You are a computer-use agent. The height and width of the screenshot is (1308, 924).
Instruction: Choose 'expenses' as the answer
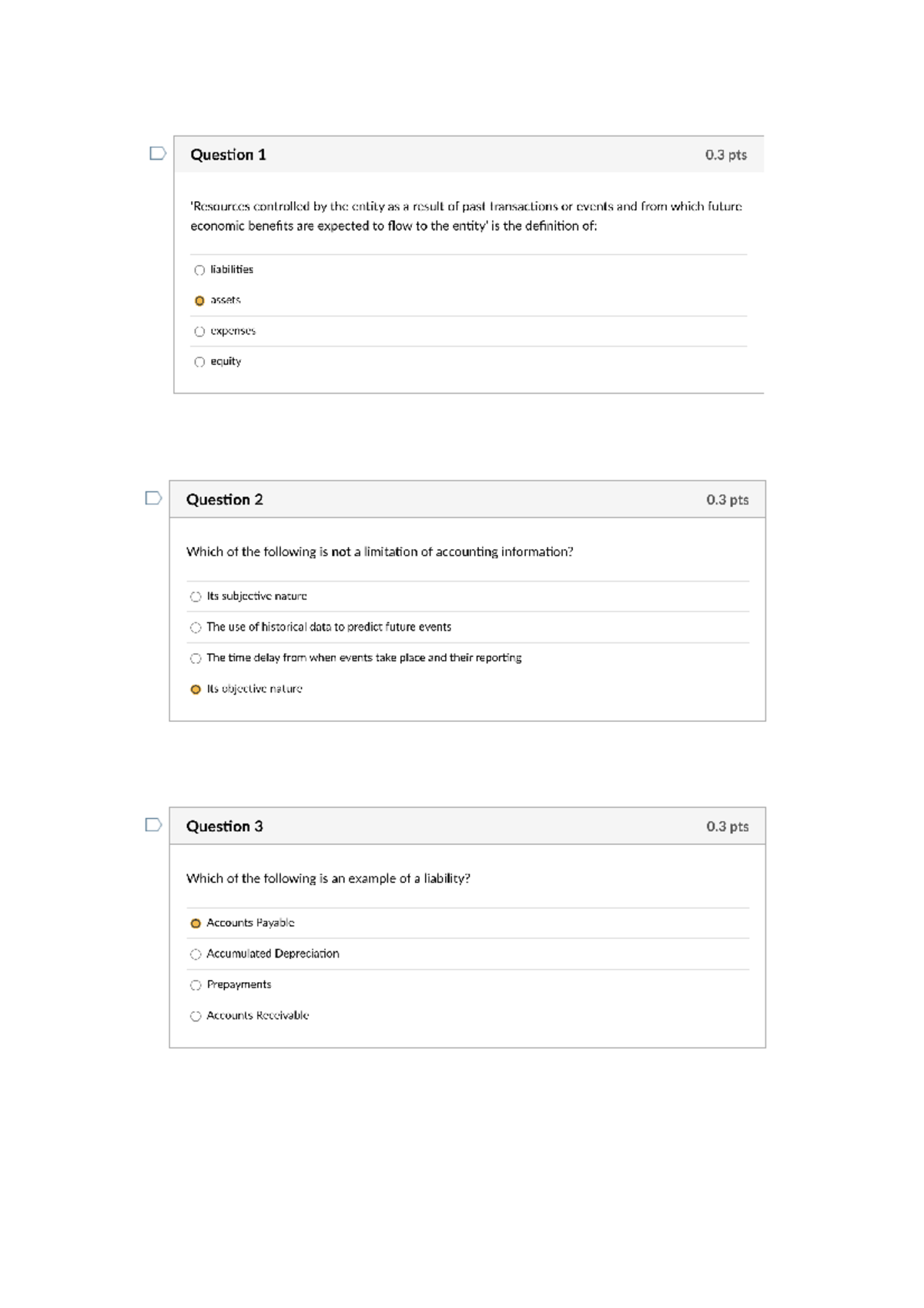click(x=199, y=331)
